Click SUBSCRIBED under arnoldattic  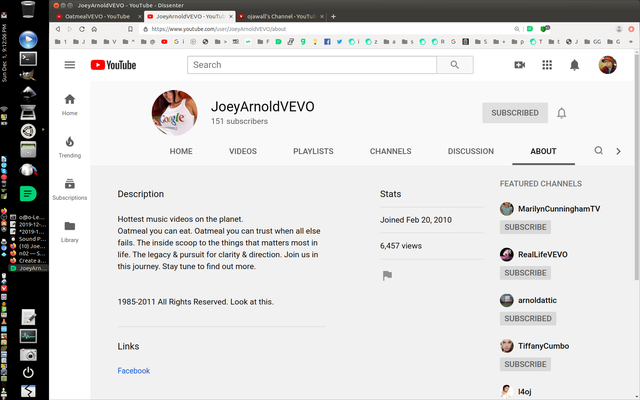point(528,318)
